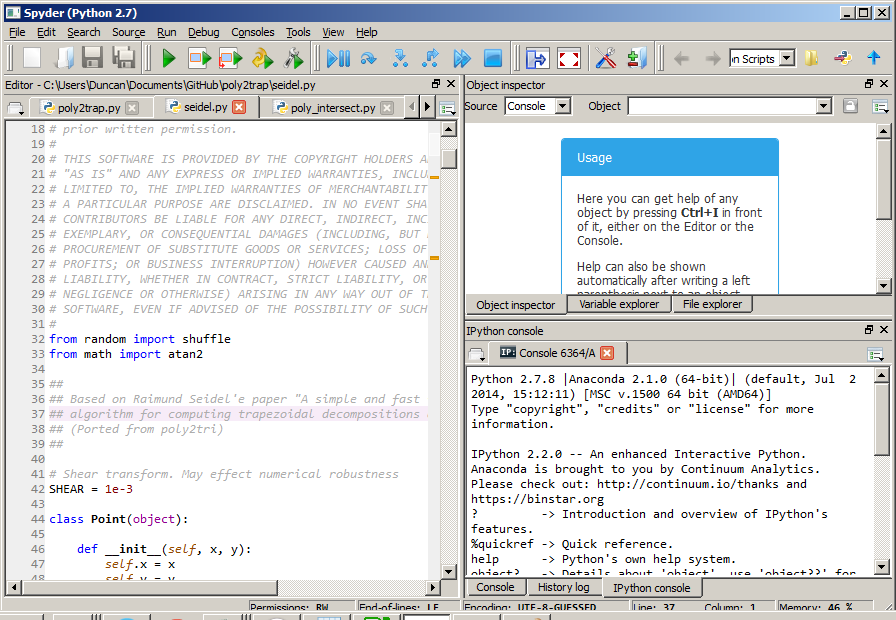The image size is (896, 620).
Task: Open the PYTHONPATH manager icon
Action: pyautogui.click(x=637, y=59)
